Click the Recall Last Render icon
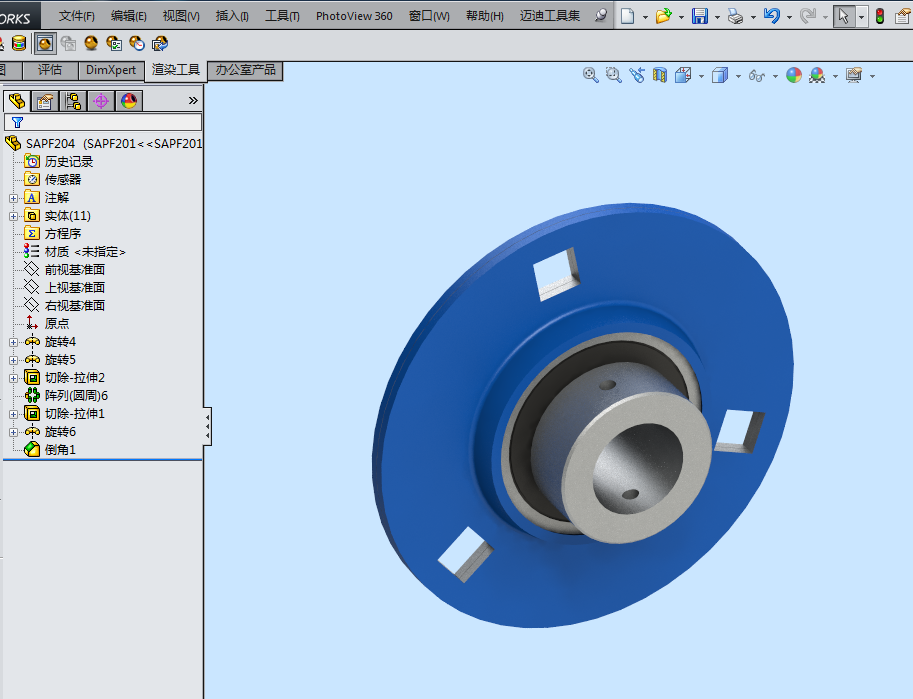The image size is (913, 699). coord(160,43)
